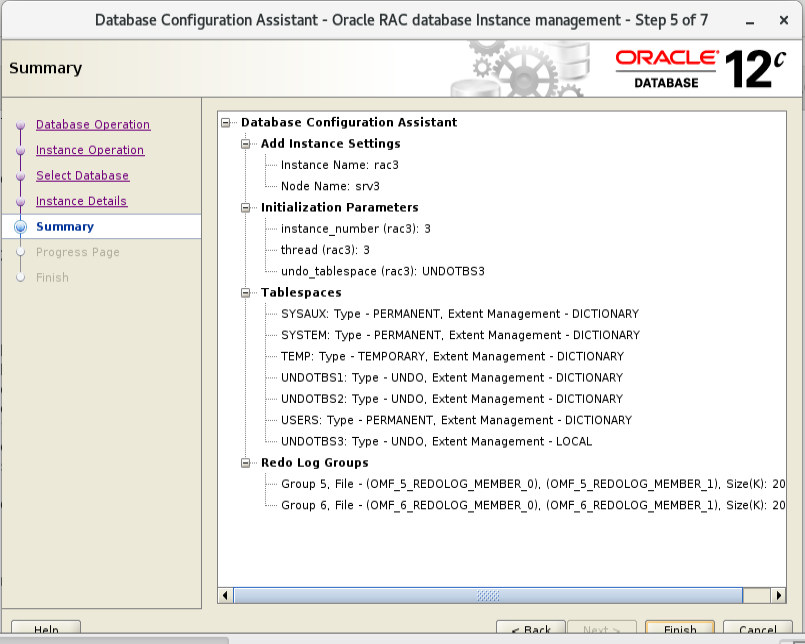Go to the Database Operation step
Screen dimensions: 805x644
click(x=93, y=125)
